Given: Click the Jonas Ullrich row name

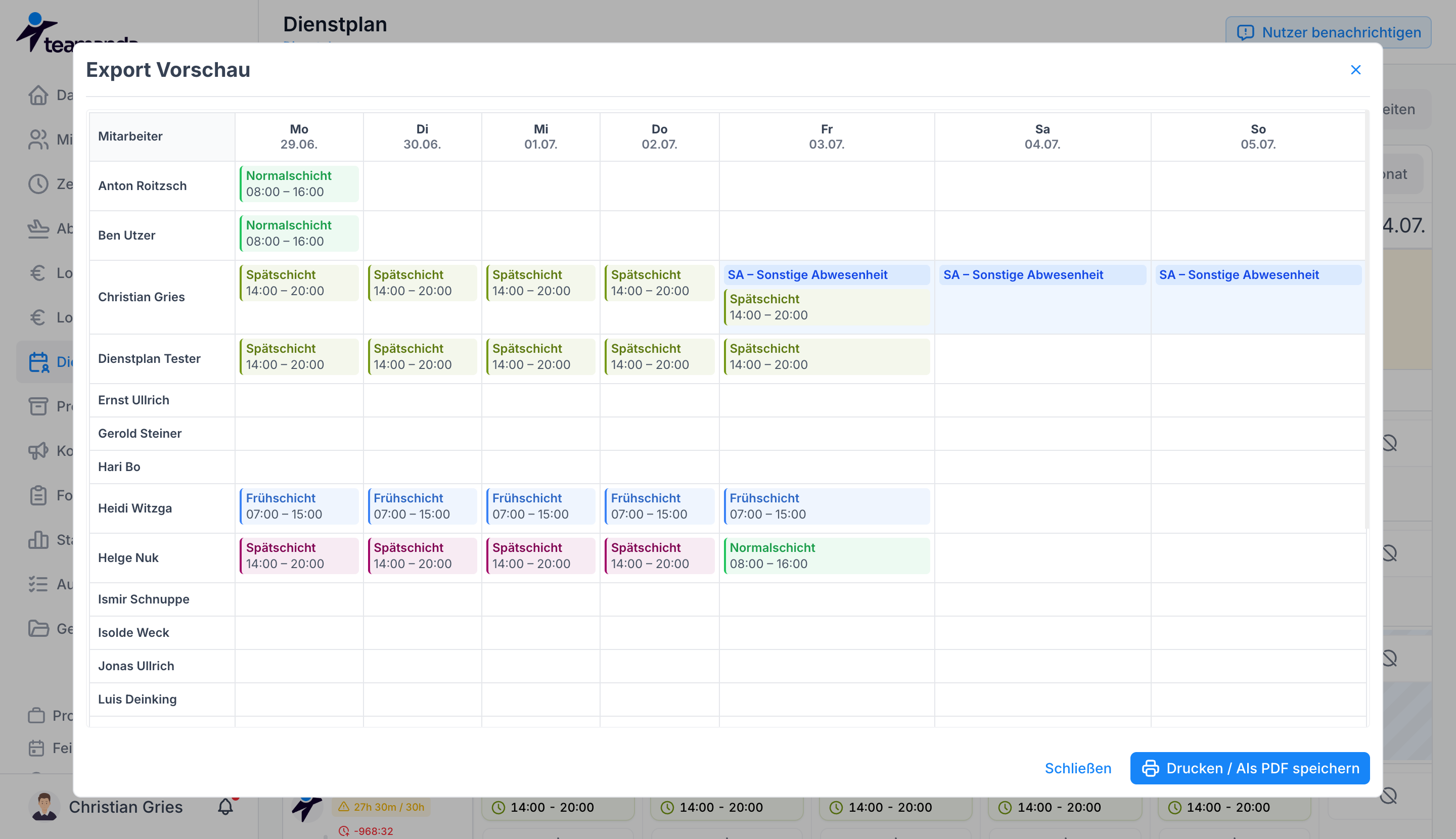Looking at the screenshot, I should [136, 666].
